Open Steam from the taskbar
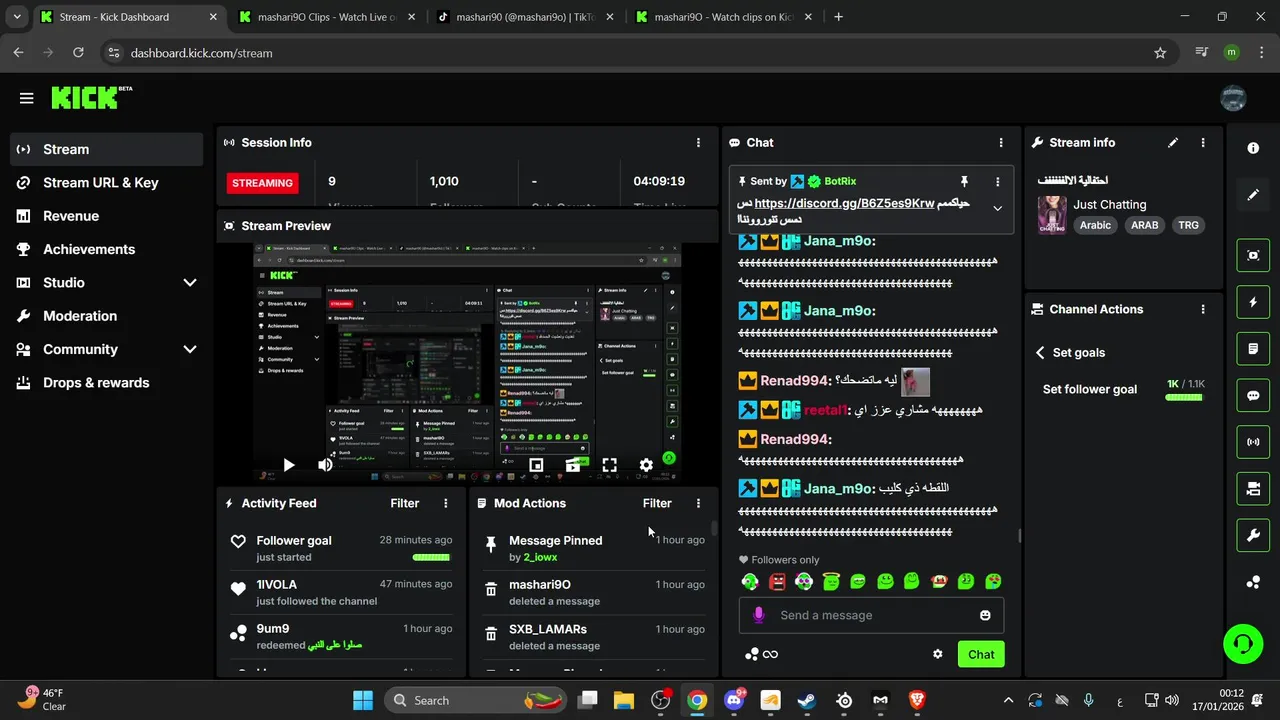1280x720 pixels. point(807,700)
